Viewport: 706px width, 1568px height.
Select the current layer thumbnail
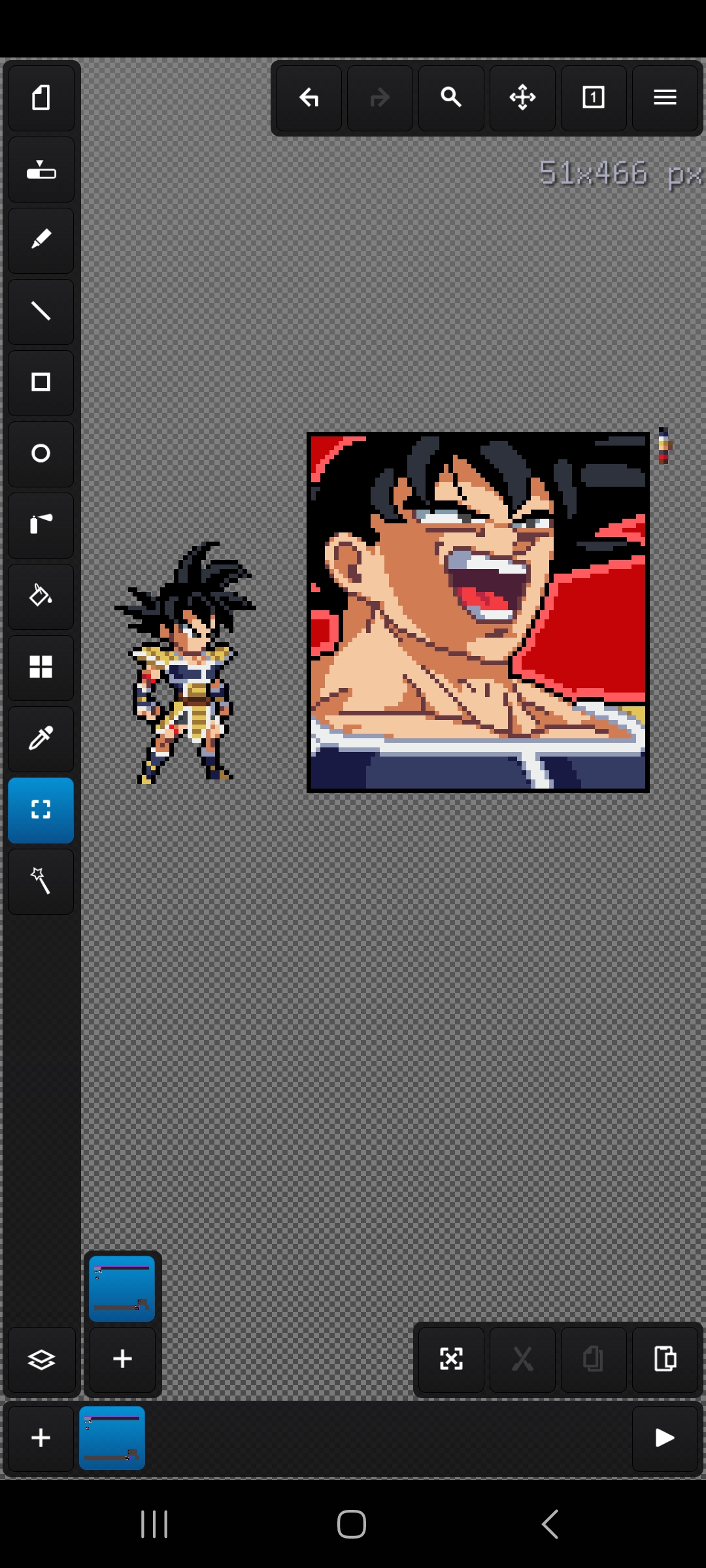[122, 1288]
